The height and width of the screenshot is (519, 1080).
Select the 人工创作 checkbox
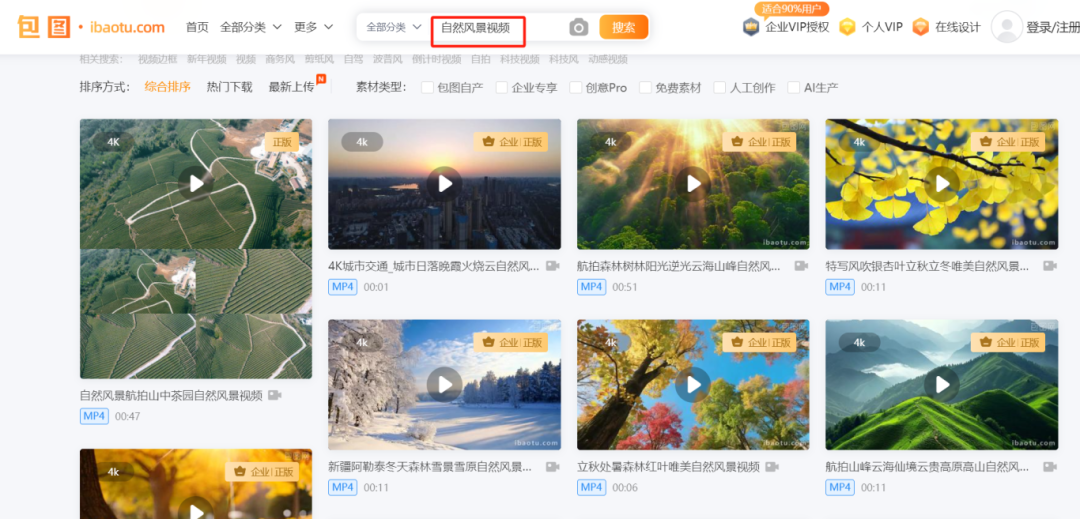point(720,87)
